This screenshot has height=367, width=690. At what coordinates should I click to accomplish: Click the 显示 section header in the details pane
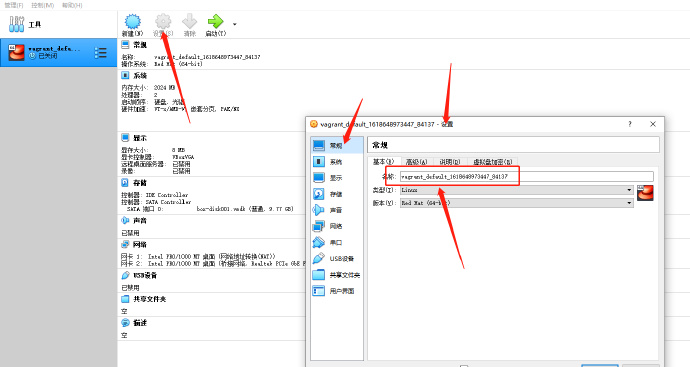[x=140, y=138]
